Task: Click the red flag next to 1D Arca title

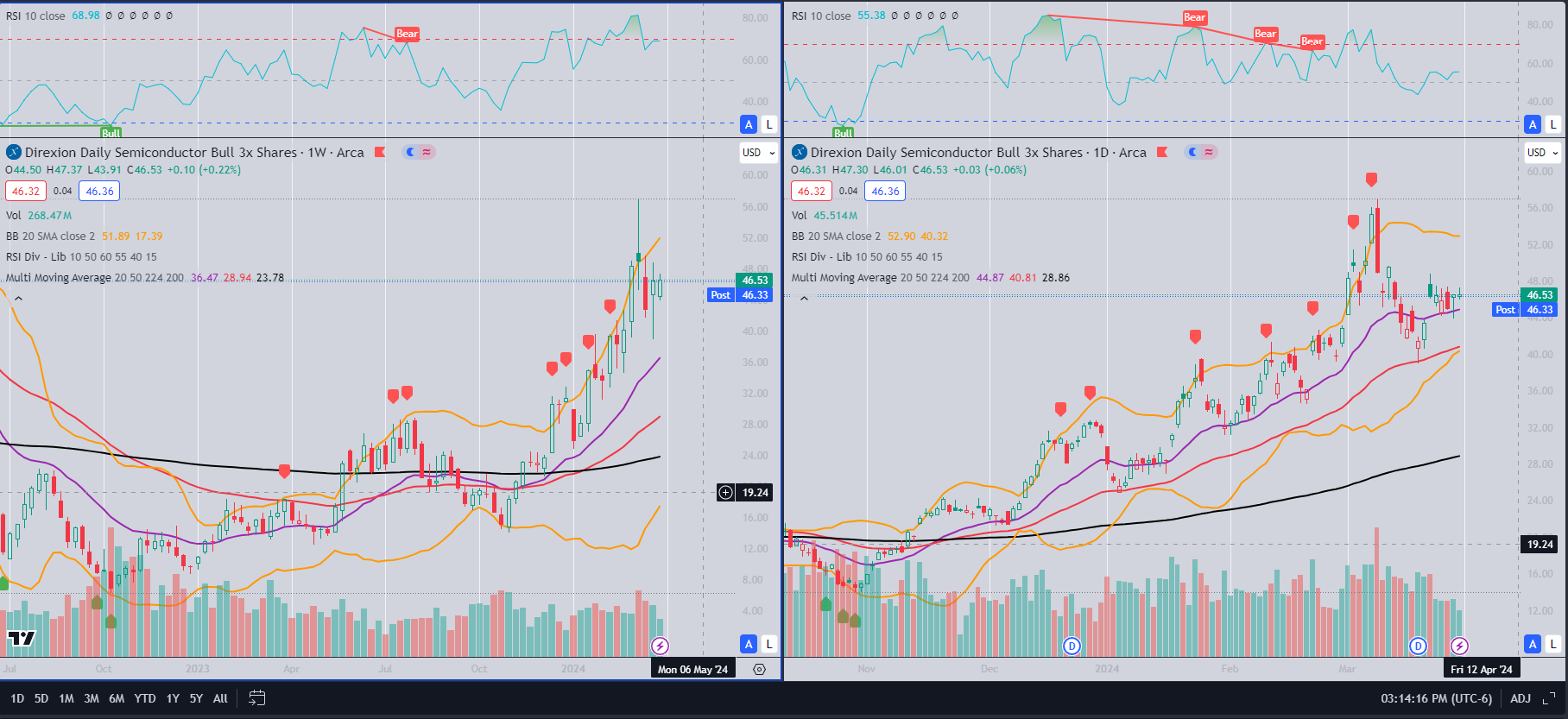Action: pyautogui.click(x=1162, y=152)
